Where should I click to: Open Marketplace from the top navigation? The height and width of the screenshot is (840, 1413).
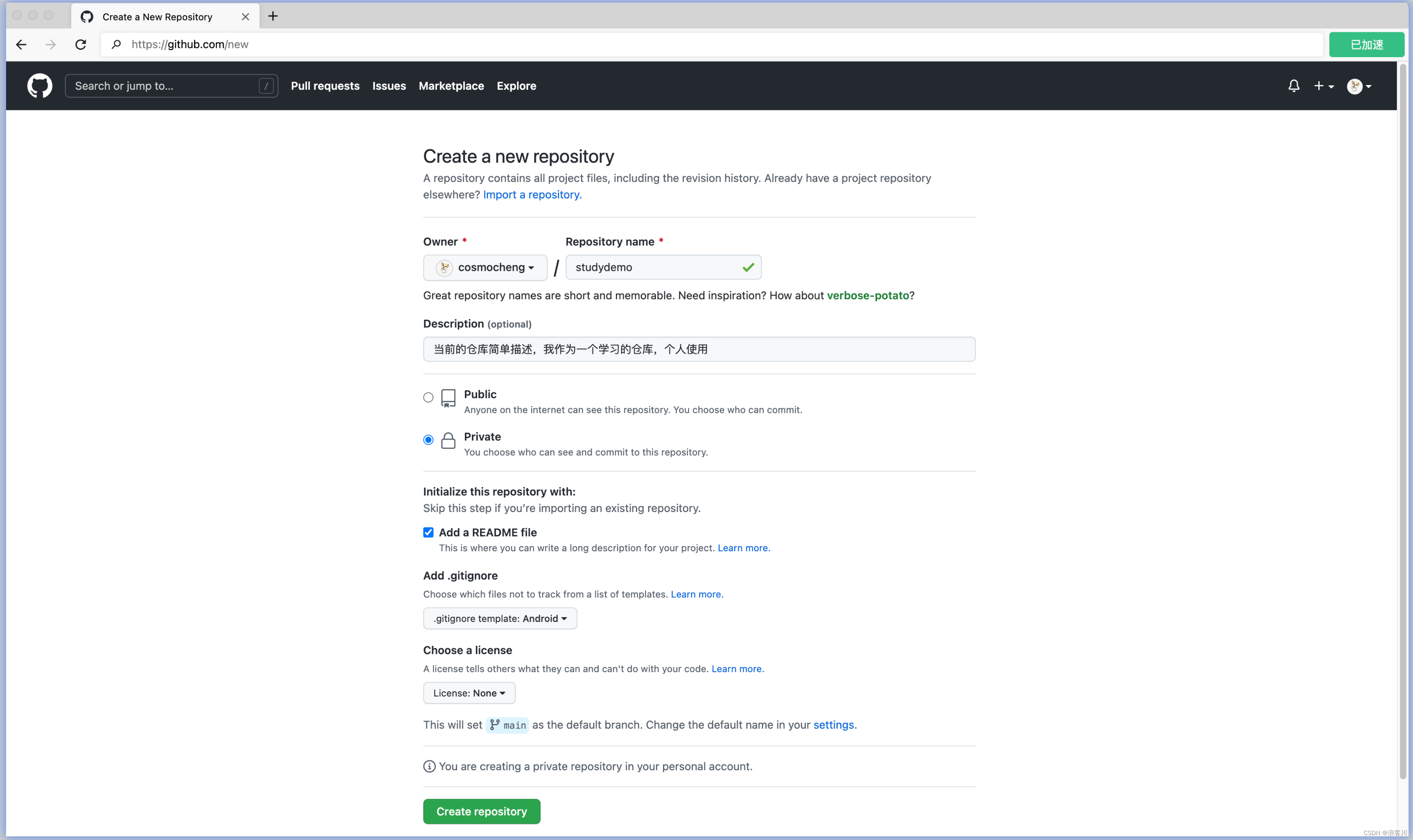(451, 85)
